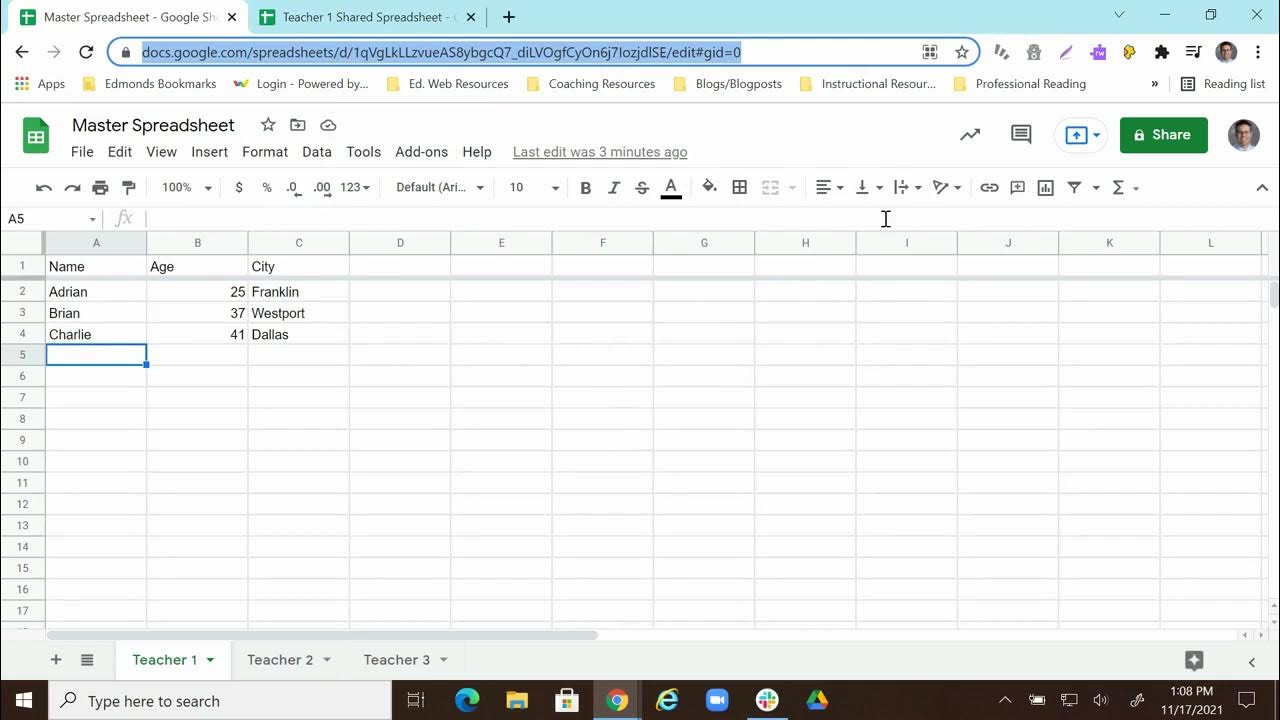
Task: Open the Explore panel button
Action: pos(1193,660)
